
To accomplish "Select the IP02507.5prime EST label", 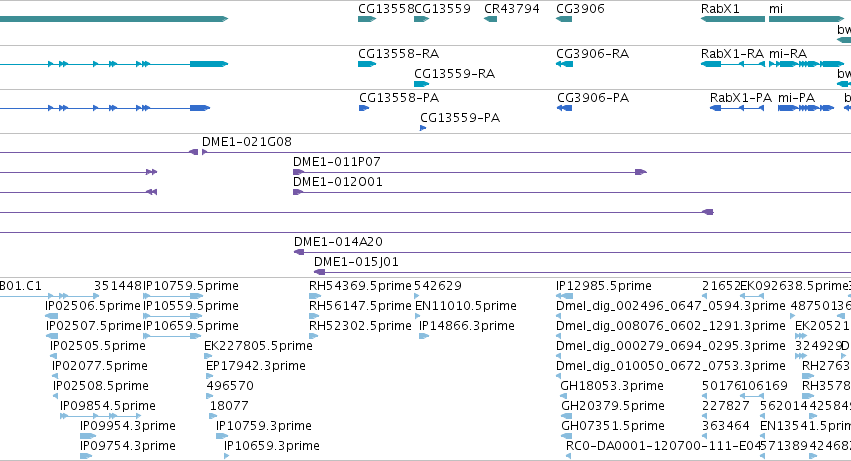I will pyautogui.click(x=94, y=326).
